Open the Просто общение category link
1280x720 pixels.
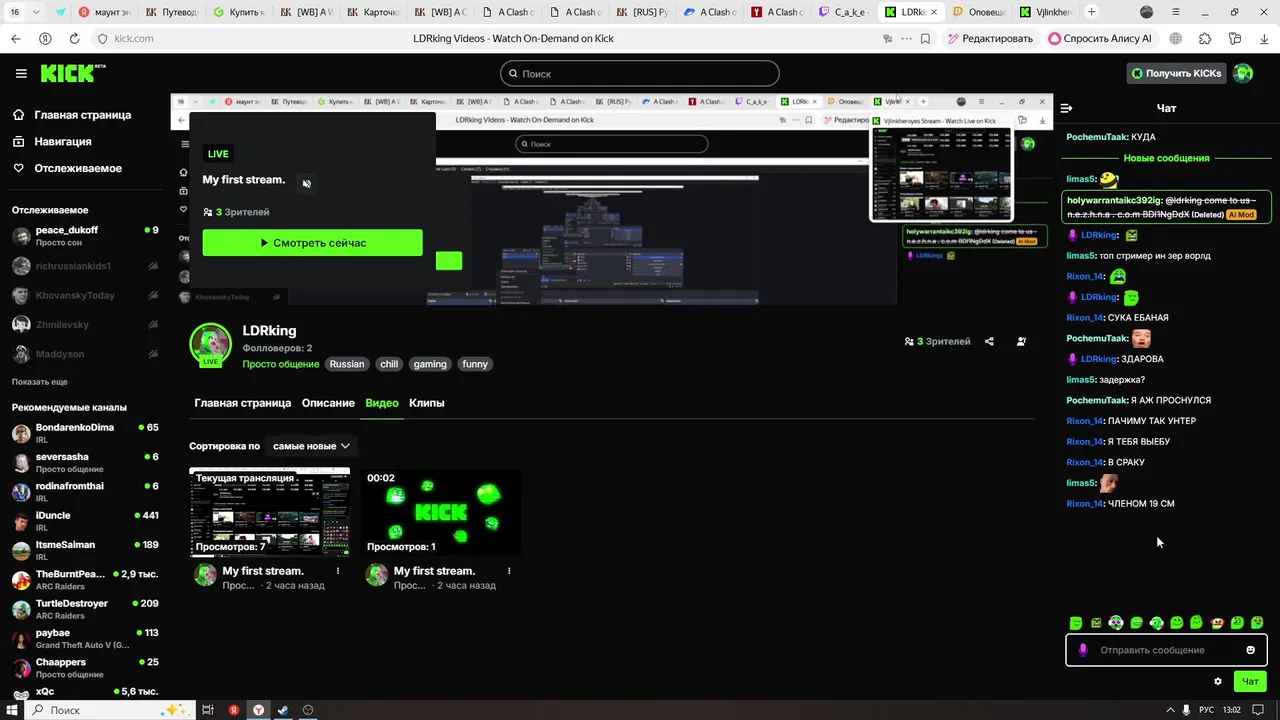[x=280, y=364]
